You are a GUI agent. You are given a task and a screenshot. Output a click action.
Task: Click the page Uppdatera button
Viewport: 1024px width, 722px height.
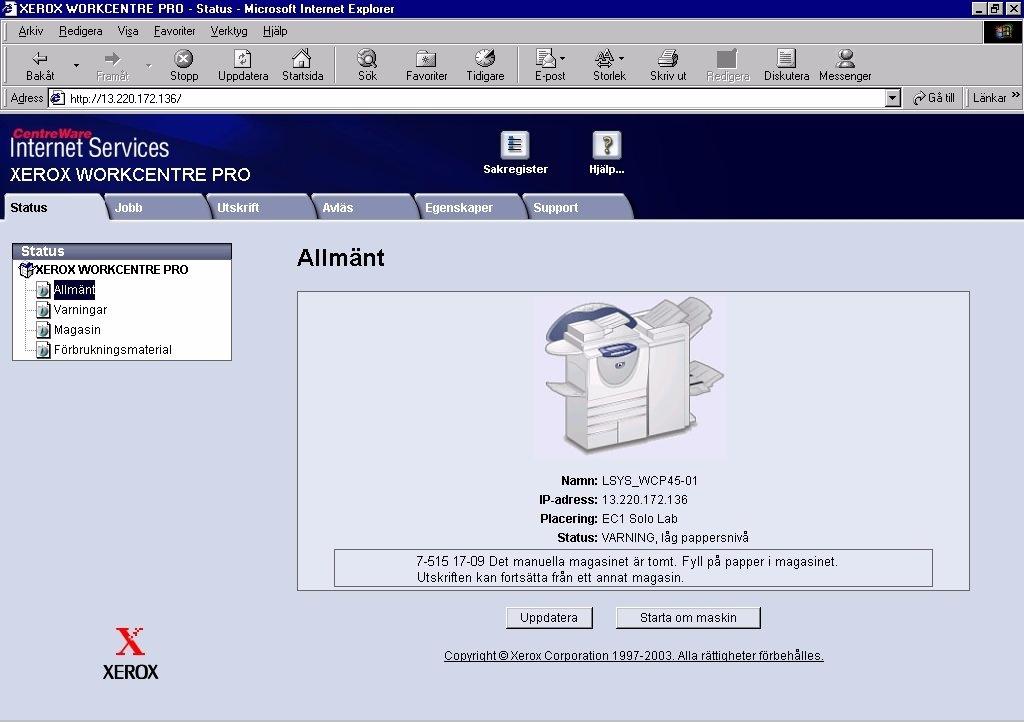tap(549, 618)
